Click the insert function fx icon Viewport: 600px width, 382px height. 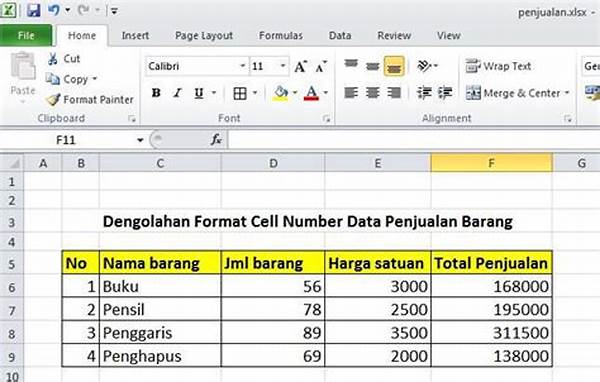(216, 140)
